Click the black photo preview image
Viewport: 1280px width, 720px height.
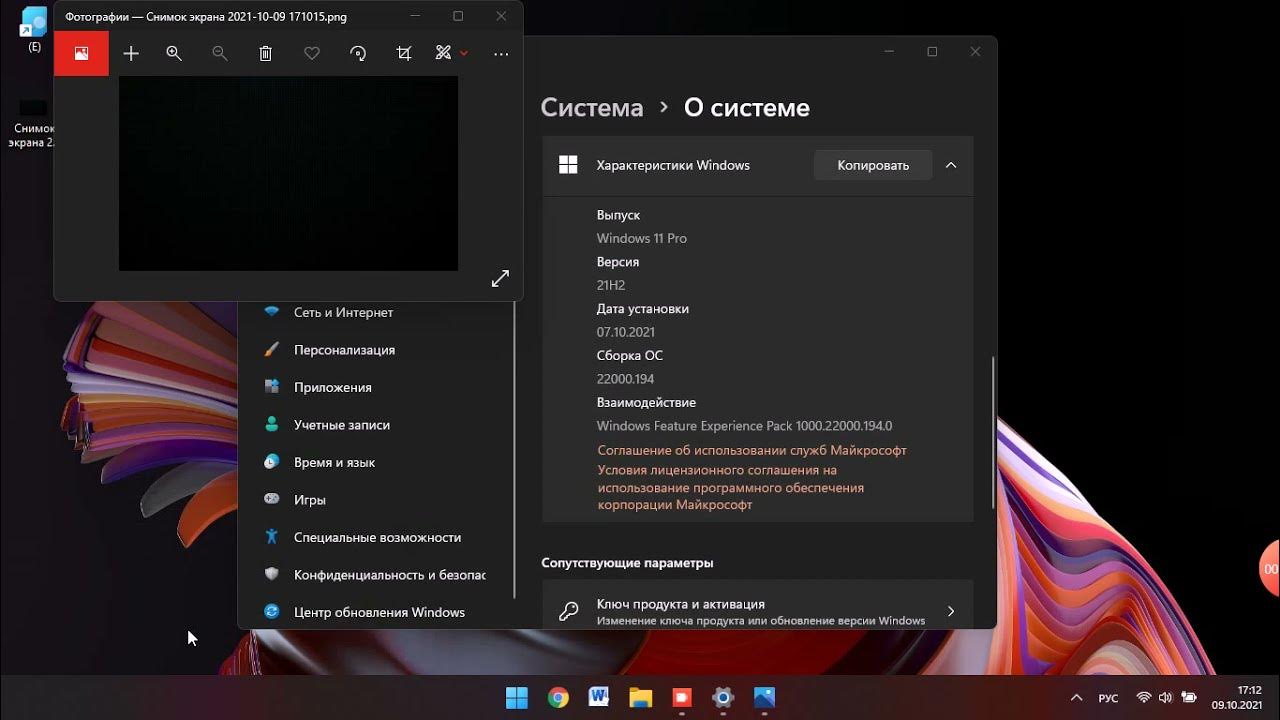click(x=288, y=173)
